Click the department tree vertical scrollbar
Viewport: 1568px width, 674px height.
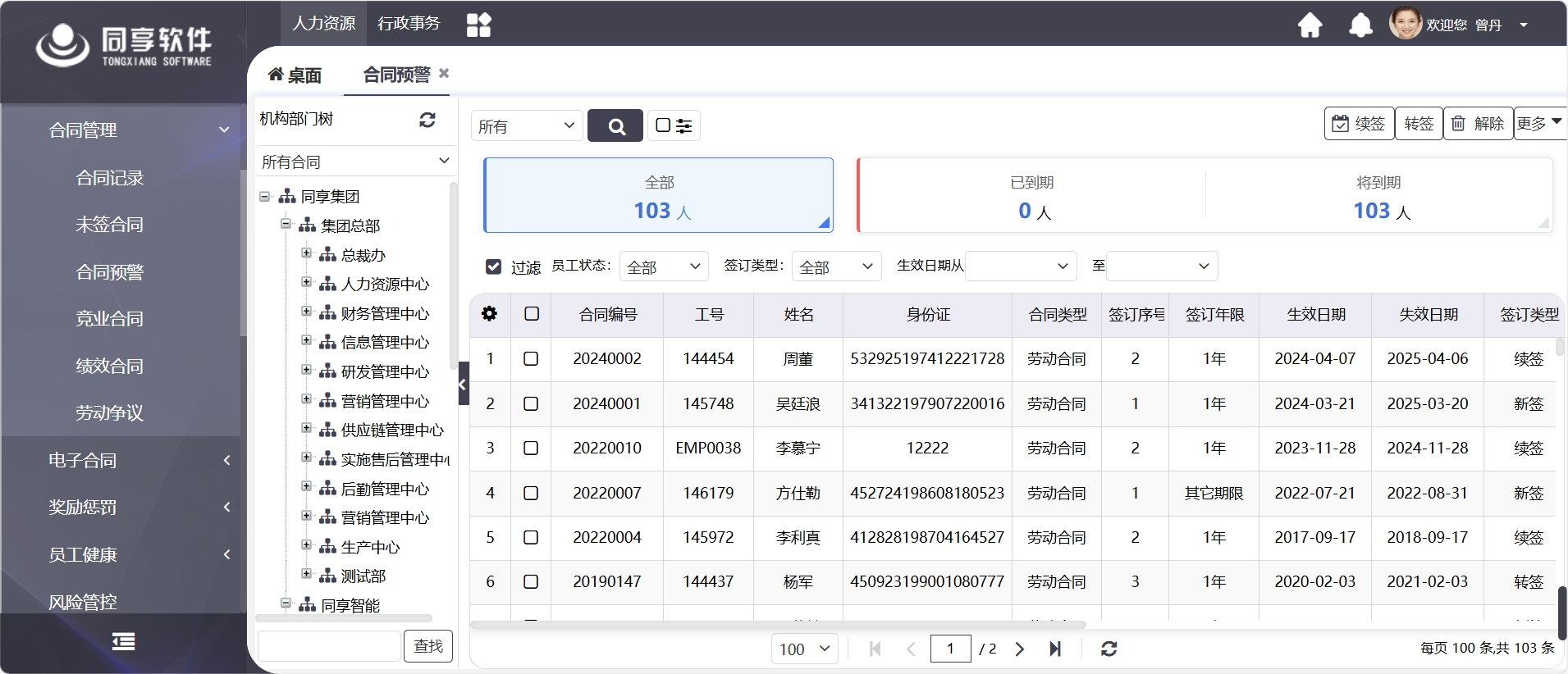point(453,275)
